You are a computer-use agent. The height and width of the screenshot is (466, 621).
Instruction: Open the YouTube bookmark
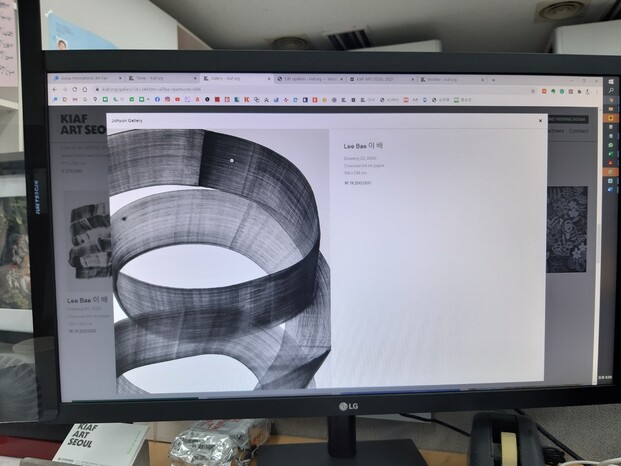[x=177, y=99]
